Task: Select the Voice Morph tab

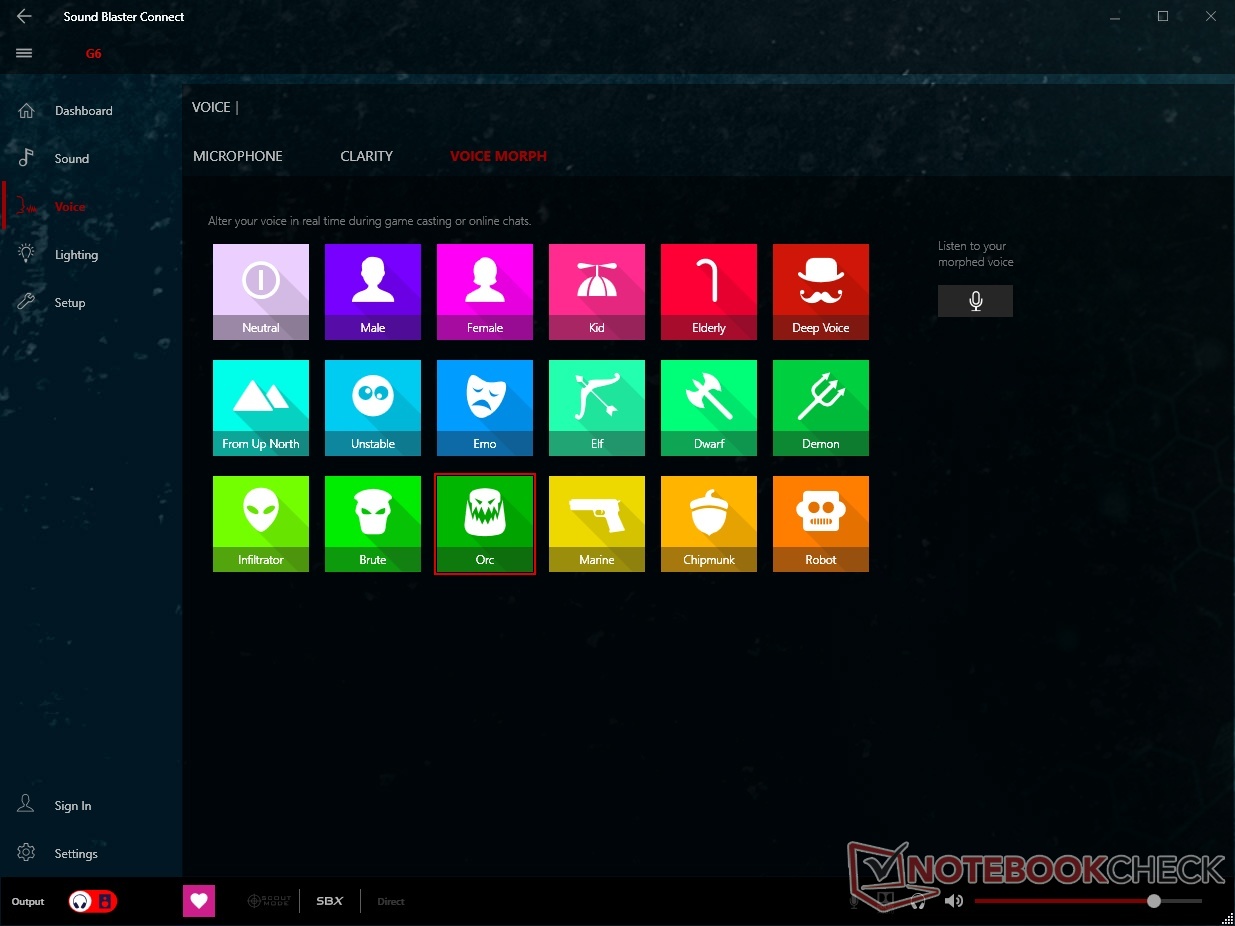Action: click(x=498, y=156)
